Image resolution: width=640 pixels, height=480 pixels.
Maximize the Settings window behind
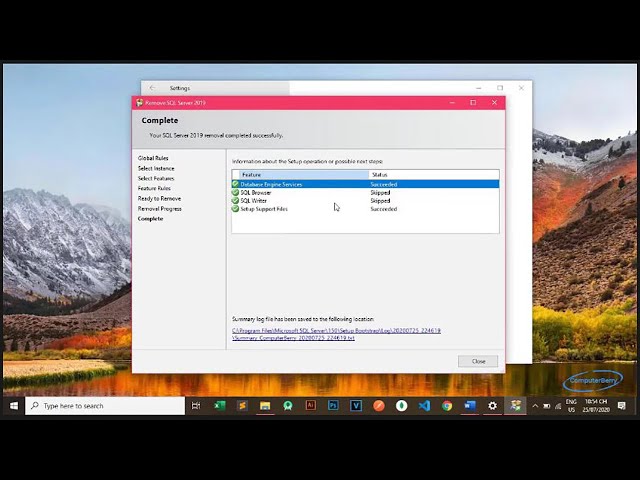pos(500,88)
